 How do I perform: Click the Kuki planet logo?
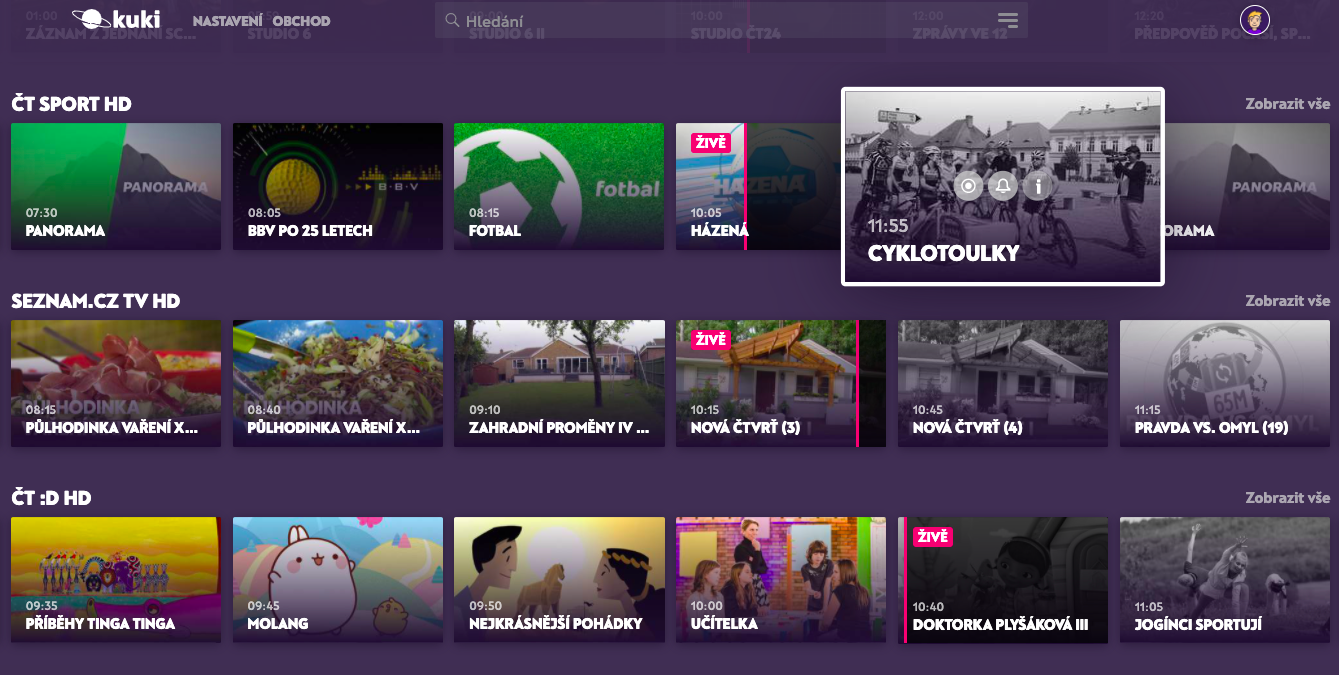tap(116, 20)
